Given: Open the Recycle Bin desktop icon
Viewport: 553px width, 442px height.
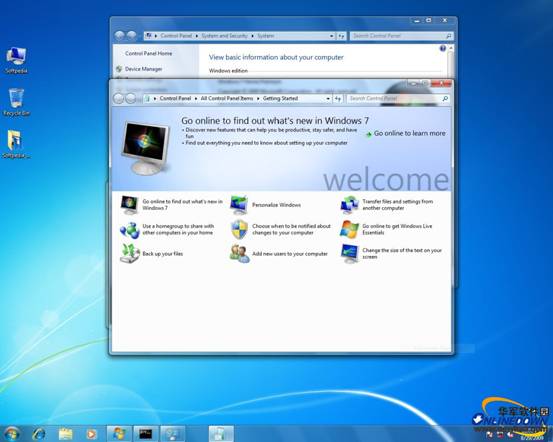Looking at the screenshot, I should coord(16,102).
